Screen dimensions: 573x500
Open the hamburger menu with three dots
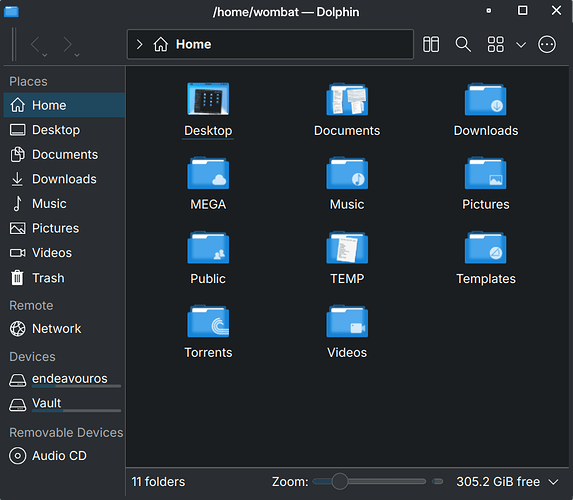[x=547, y=44]
